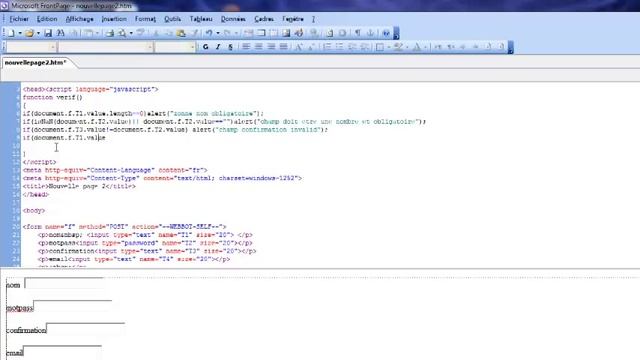This screenshot has height=360, width=640.
Task: Click the '<body>' tag line
Action: tap(34, 211)
